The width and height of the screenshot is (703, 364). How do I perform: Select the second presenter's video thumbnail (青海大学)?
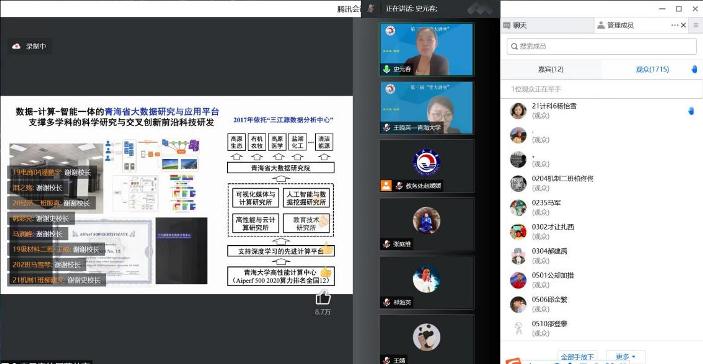pos(426,108)
